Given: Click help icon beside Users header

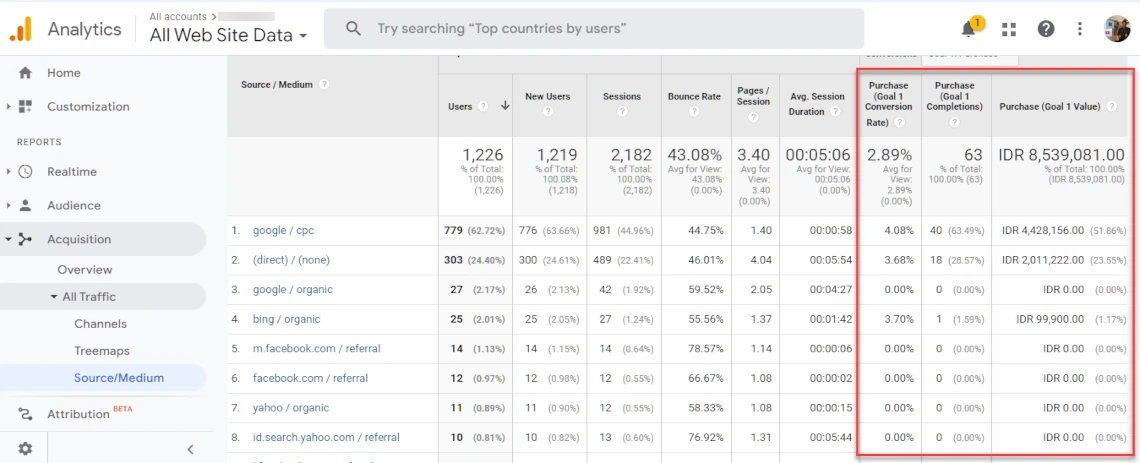Looking at the screenshot, I should point(482,106).
